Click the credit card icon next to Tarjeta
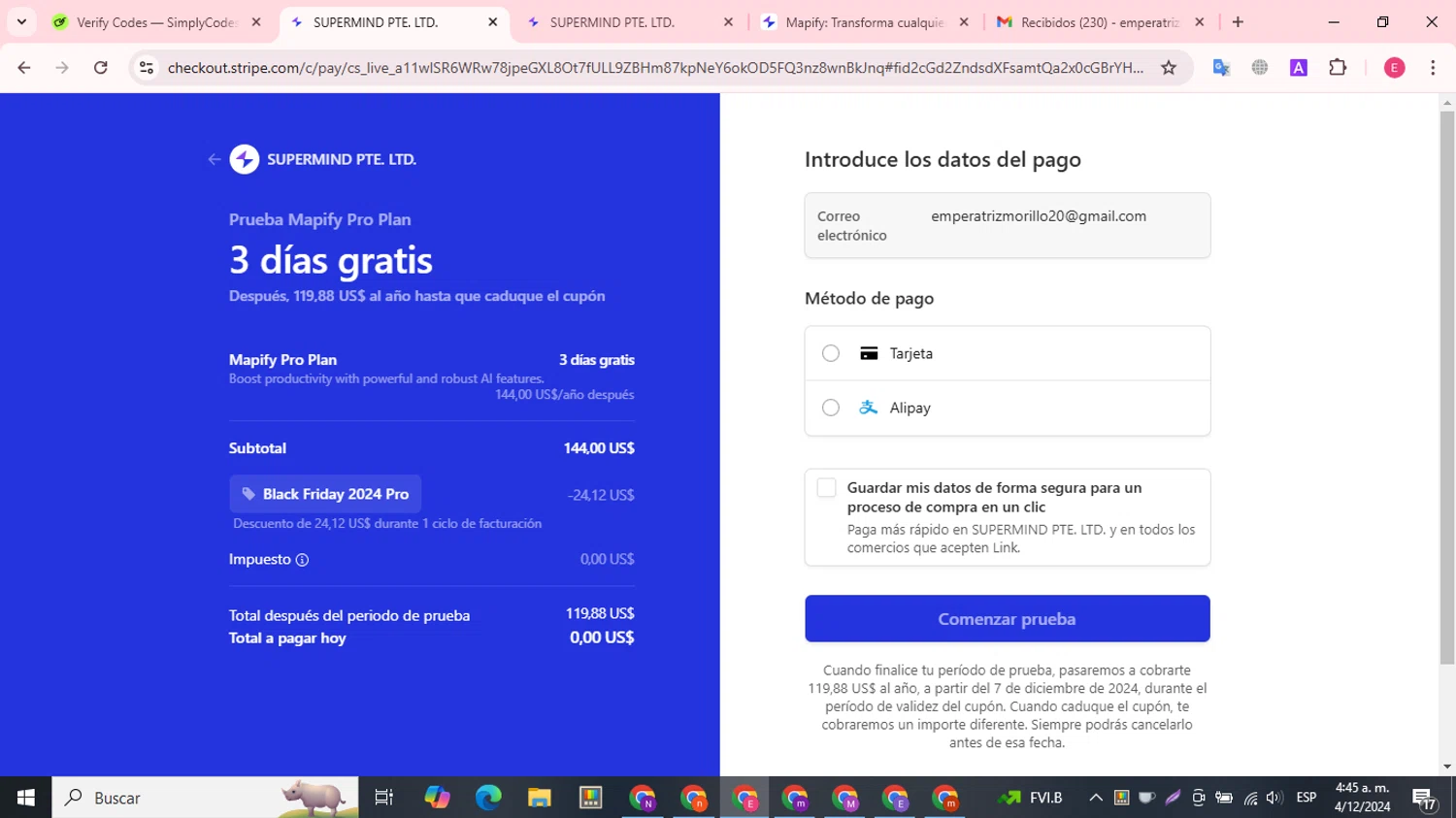Viewport: 1456px width, 818px height. coord(869,353)
